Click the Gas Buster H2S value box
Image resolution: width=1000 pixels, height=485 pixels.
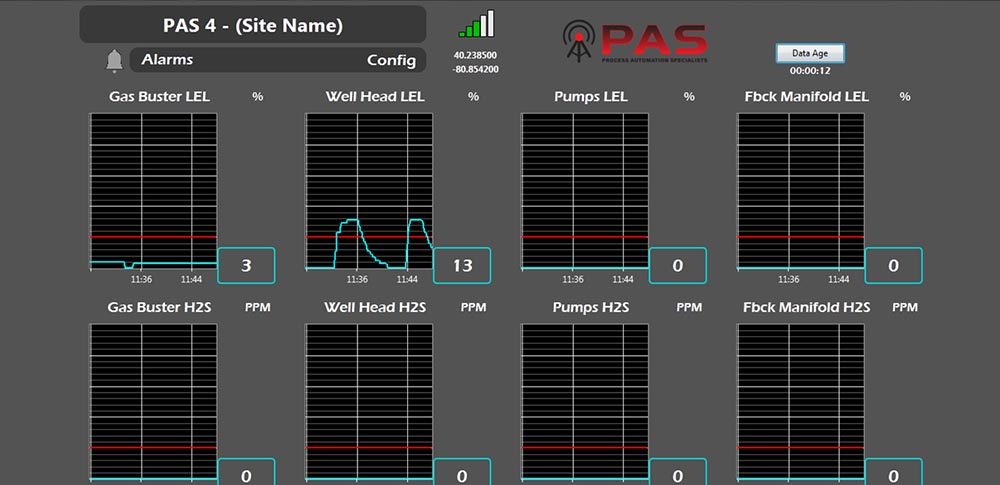(246, 472)
